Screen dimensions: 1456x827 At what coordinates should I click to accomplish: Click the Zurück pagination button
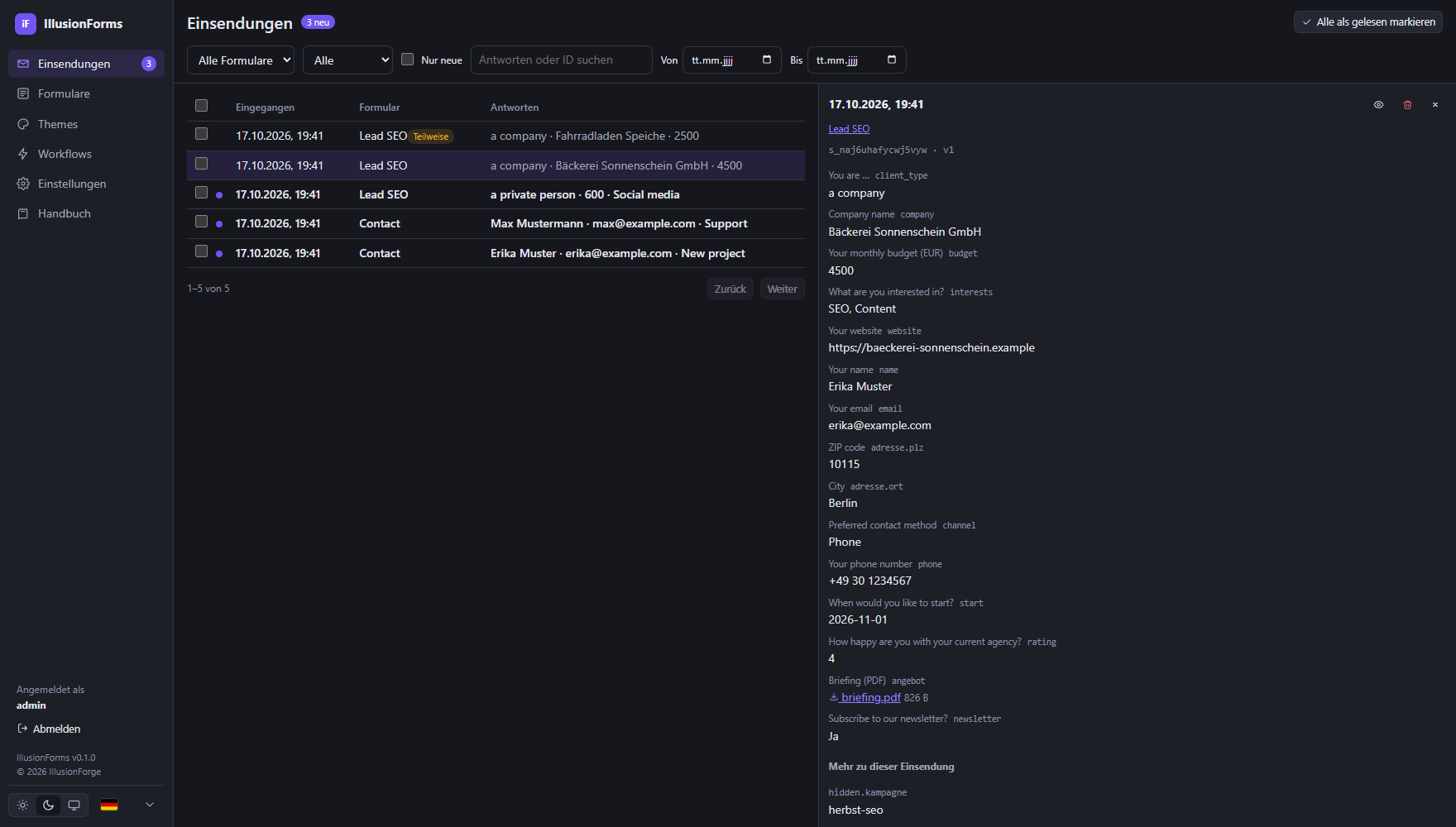pos(730,289)
